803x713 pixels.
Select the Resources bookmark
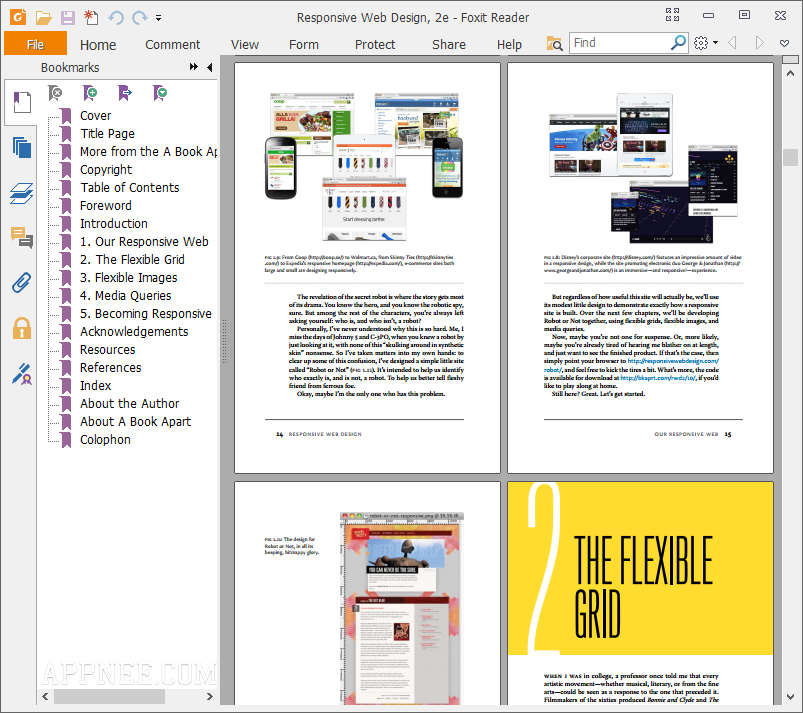point(108,349)
